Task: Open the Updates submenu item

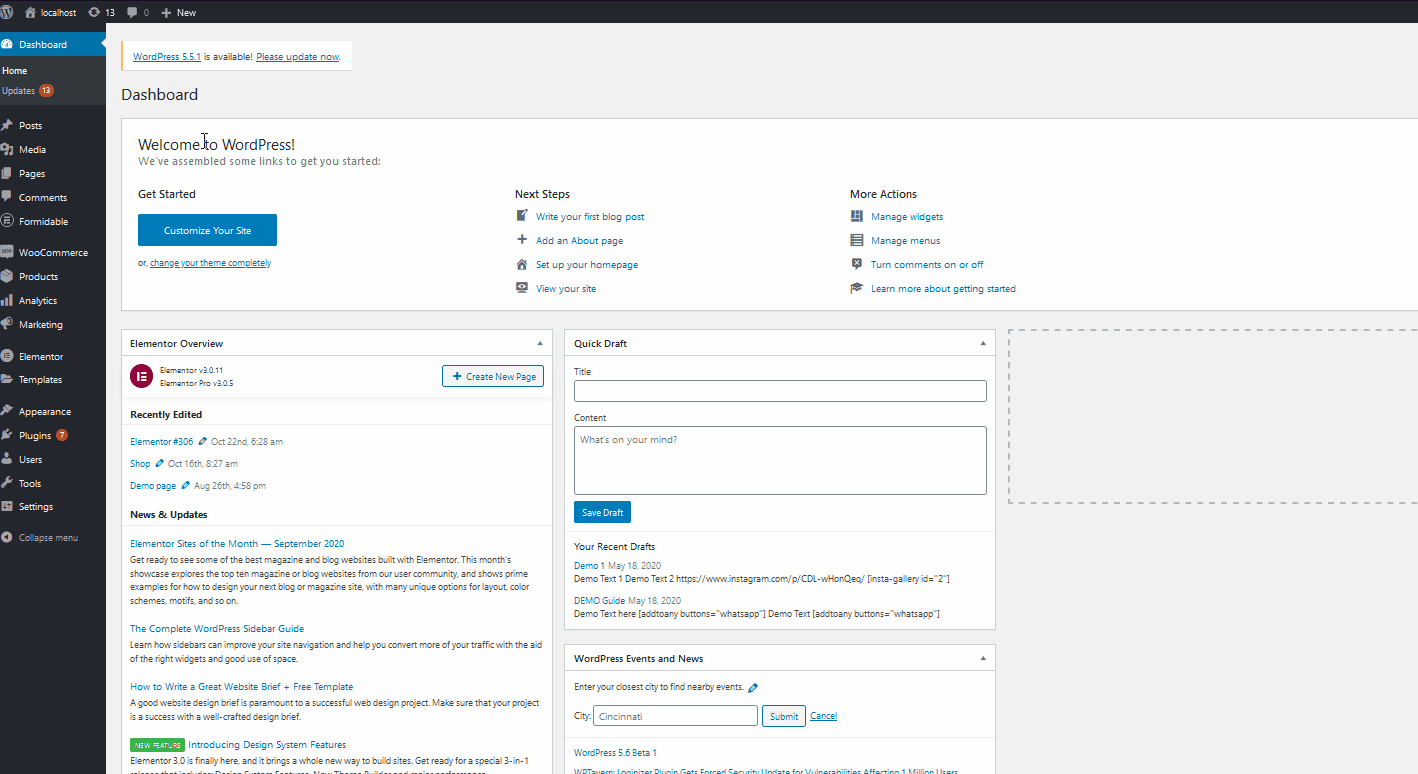Action: [27, 91]
